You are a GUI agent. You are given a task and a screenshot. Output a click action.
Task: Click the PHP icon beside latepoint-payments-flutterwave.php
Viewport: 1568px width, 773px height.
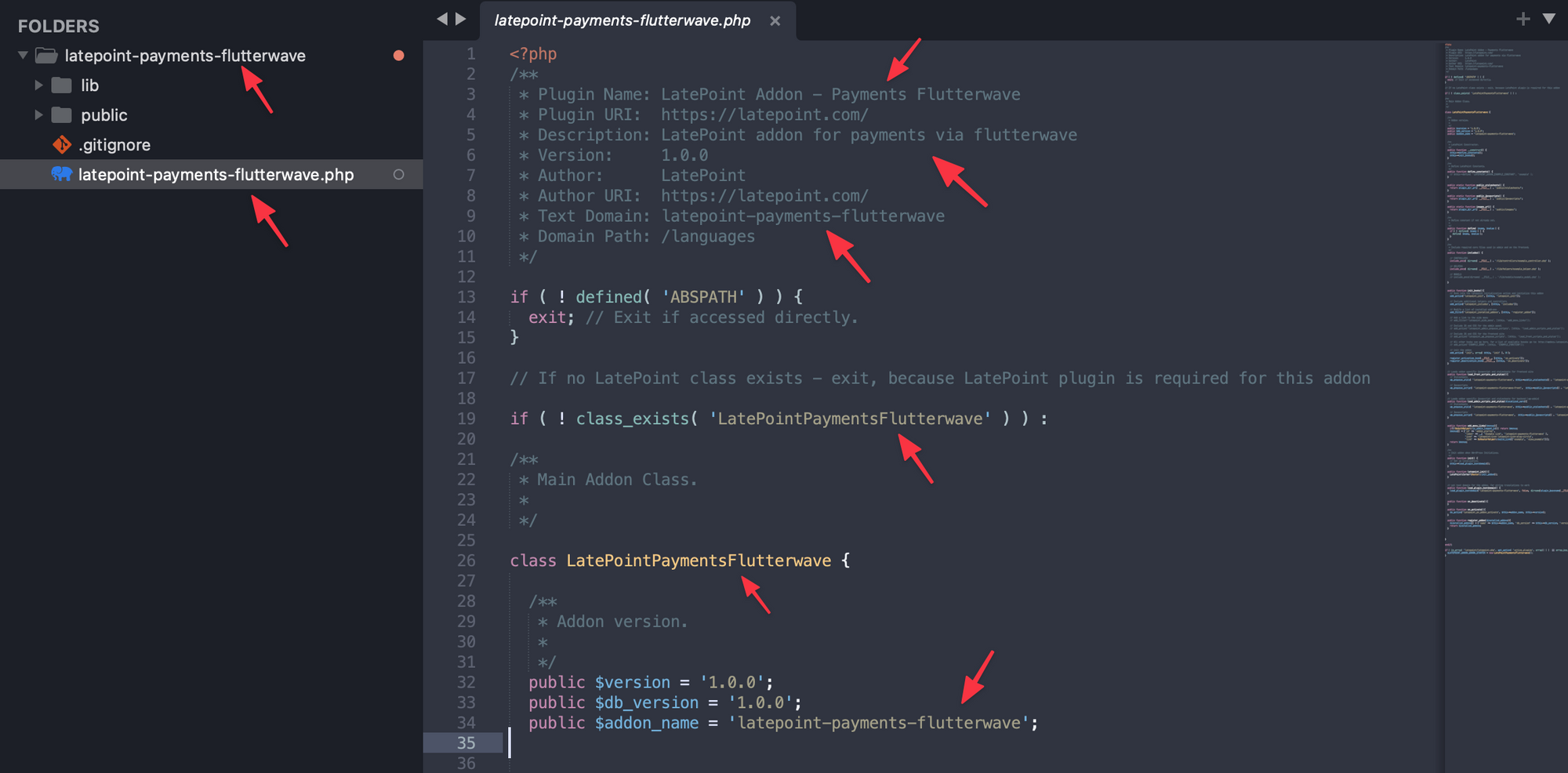pos(62,174)
